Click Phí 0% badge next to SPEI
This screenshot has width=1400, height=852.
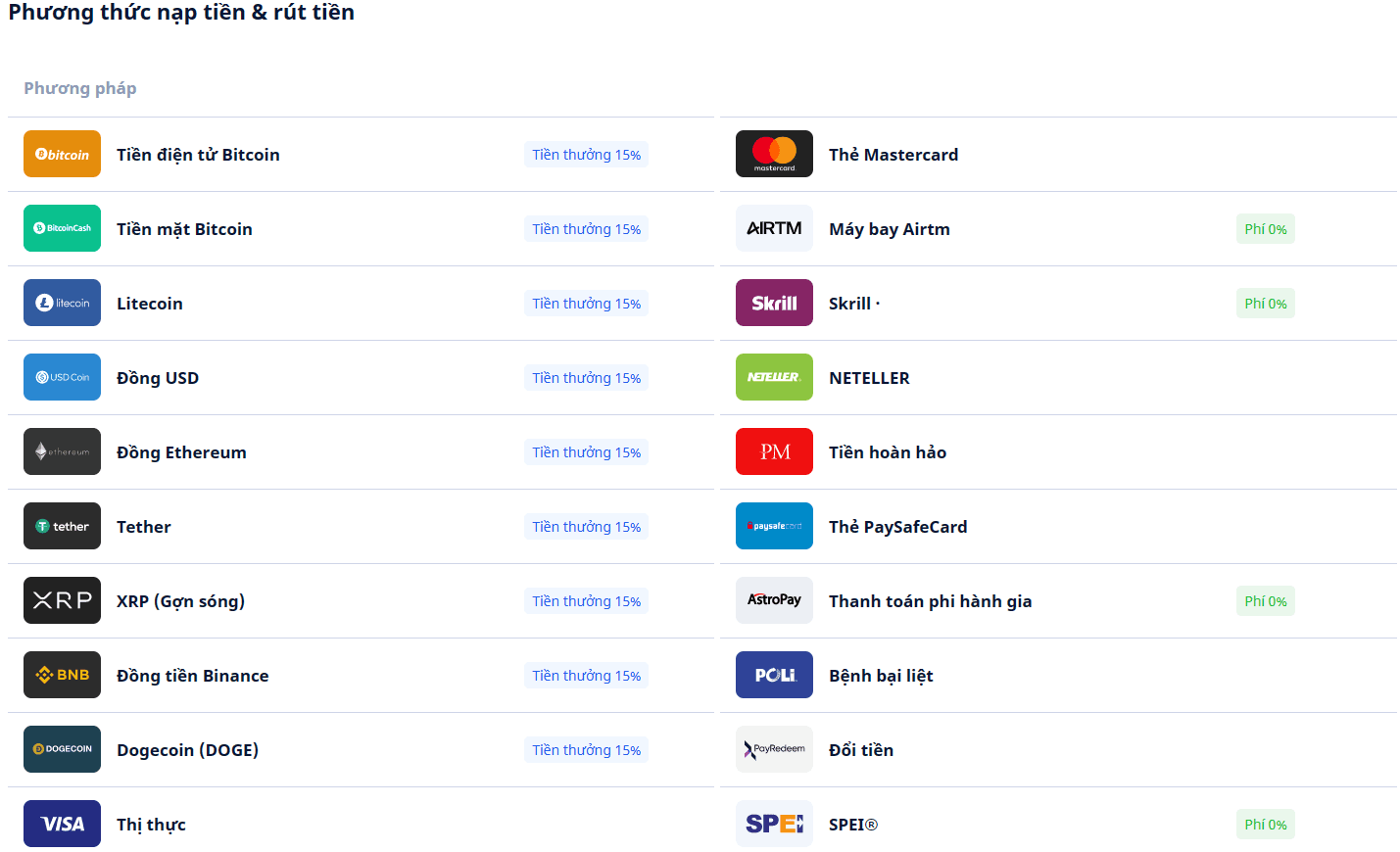click(x=1266, y=825)
